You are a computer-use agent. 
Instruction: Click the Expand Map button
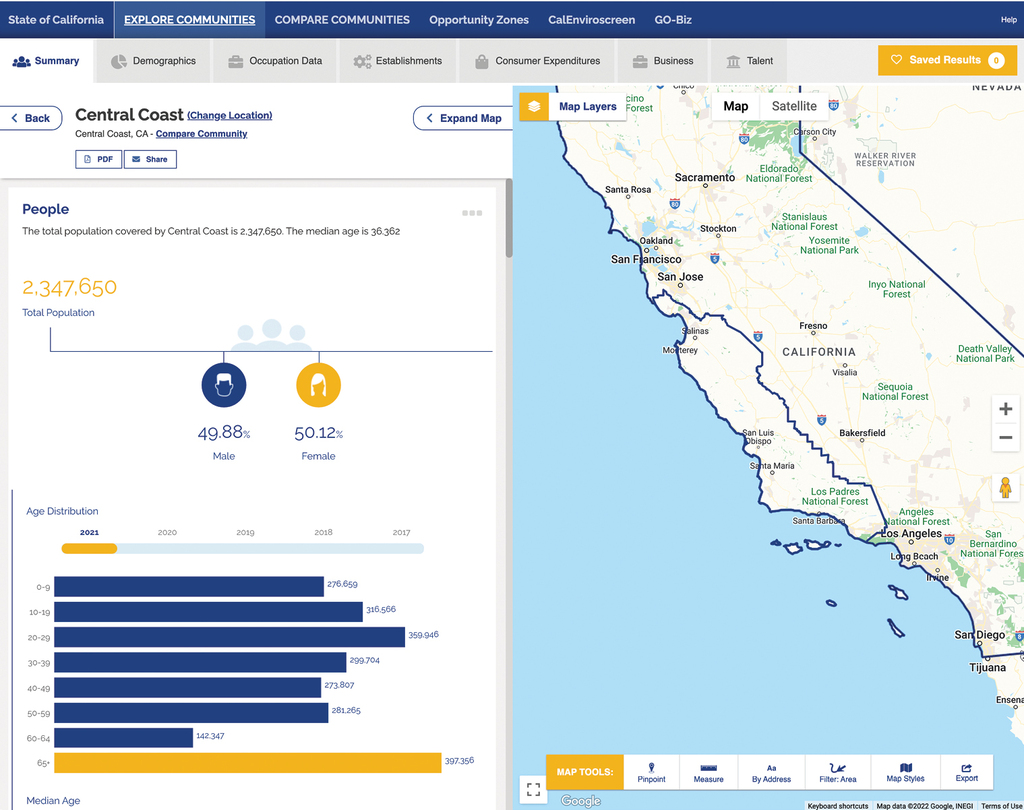pyautogui.click(x=464, y=118)
